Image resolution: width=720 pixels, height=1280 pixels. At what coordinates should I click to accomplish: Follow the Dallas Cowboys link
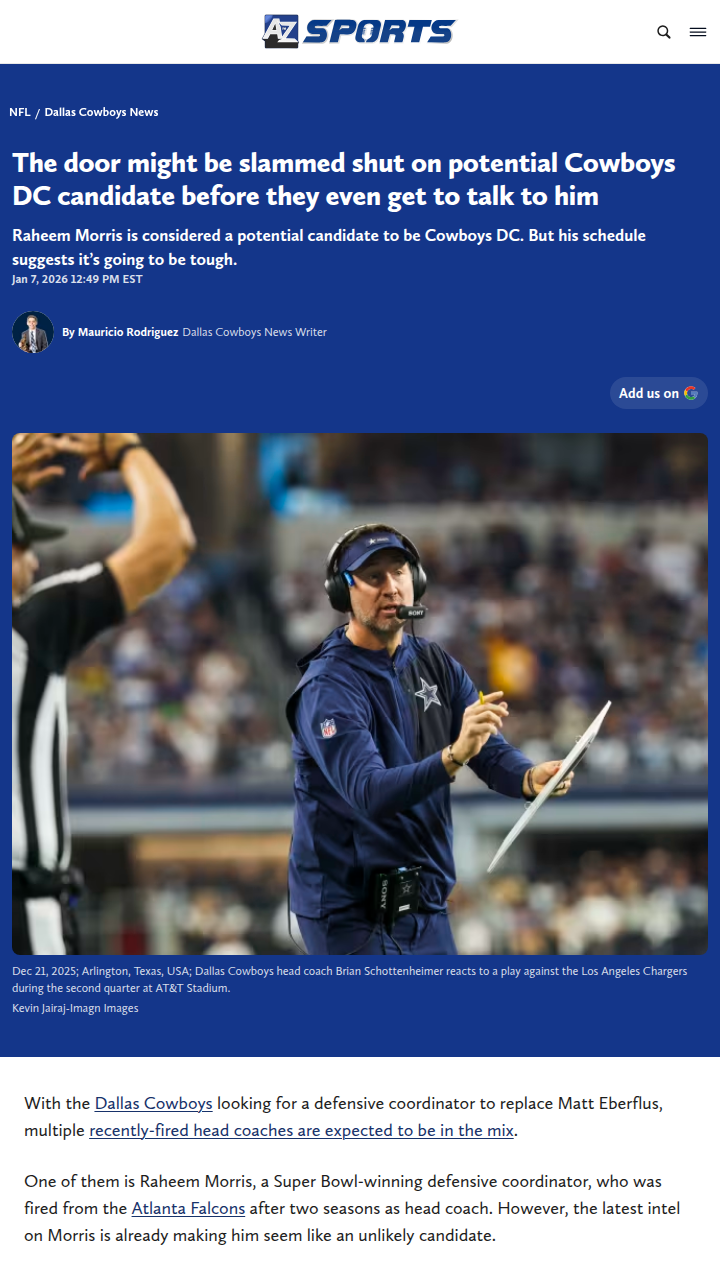pyautogui.click(x=154, y=1104)
